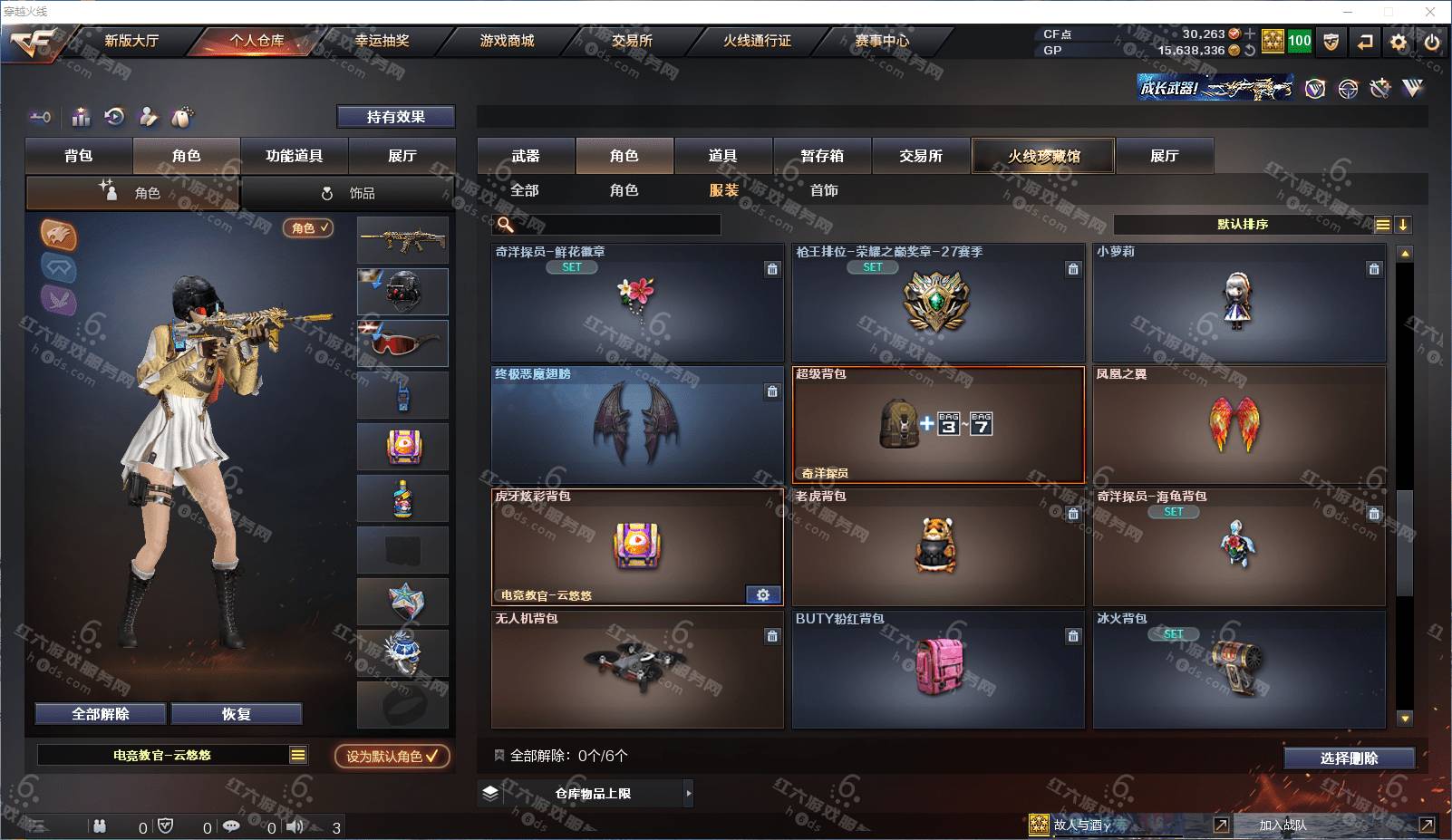Switch to 火线珍藏馆 tab

[1043, 156]
